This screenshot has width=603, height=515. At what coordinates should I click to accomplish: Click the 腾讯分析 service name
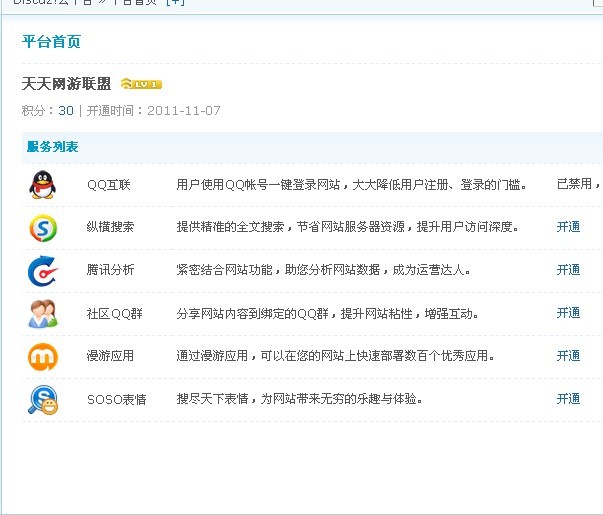point(110,270)
